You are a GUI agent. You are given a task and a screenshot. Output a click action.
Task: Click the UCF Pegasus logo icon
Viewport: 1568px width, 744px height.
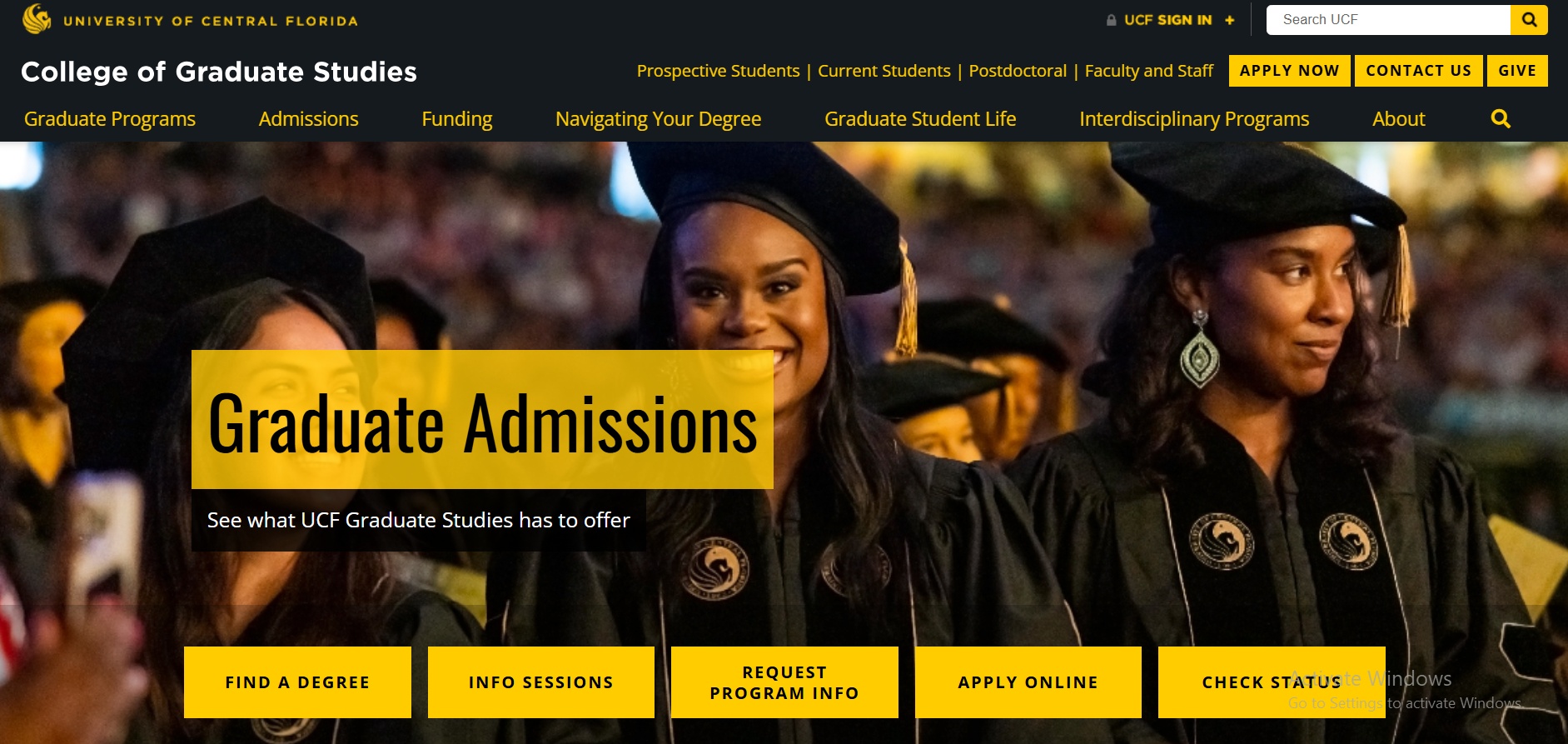click(x=37, y=19)
